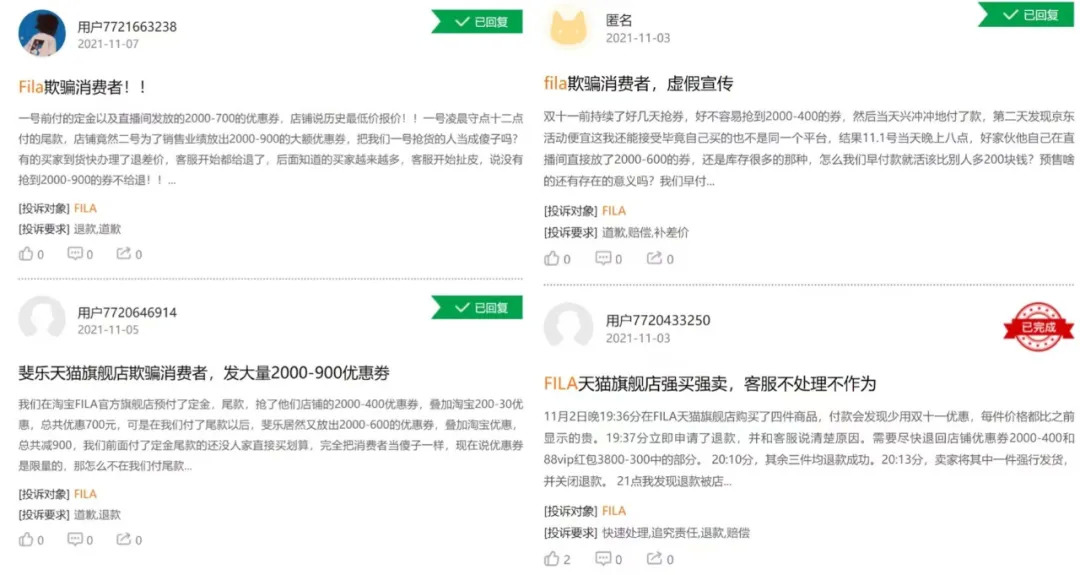This screenshot has height=575, width=1080.
Task: Click the red 已完成 stamp
Action: [1031, 327]
